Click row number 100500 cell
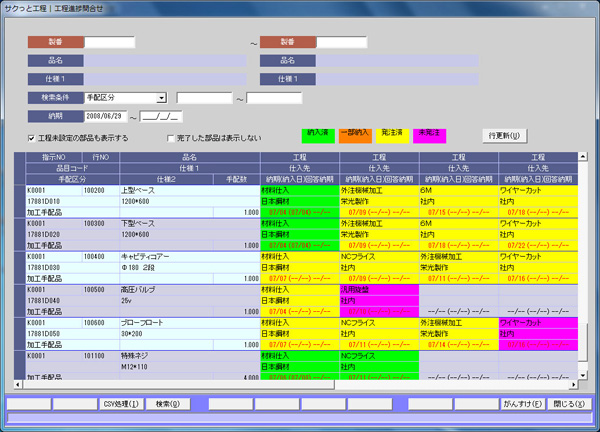Image resolution: width=600 pixels, height=432 pixels. coord(101,290)
